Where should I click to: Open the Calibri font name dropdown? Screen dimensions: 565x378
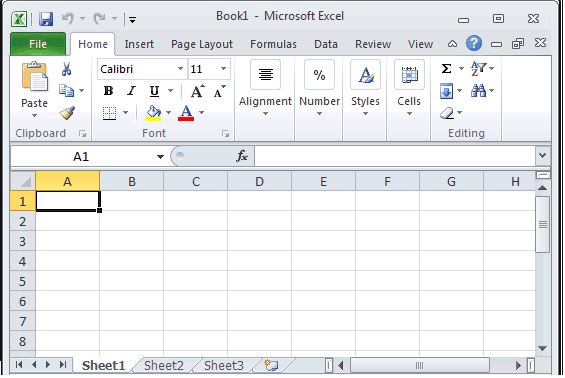pyautogui.click(x=181, y=68)
